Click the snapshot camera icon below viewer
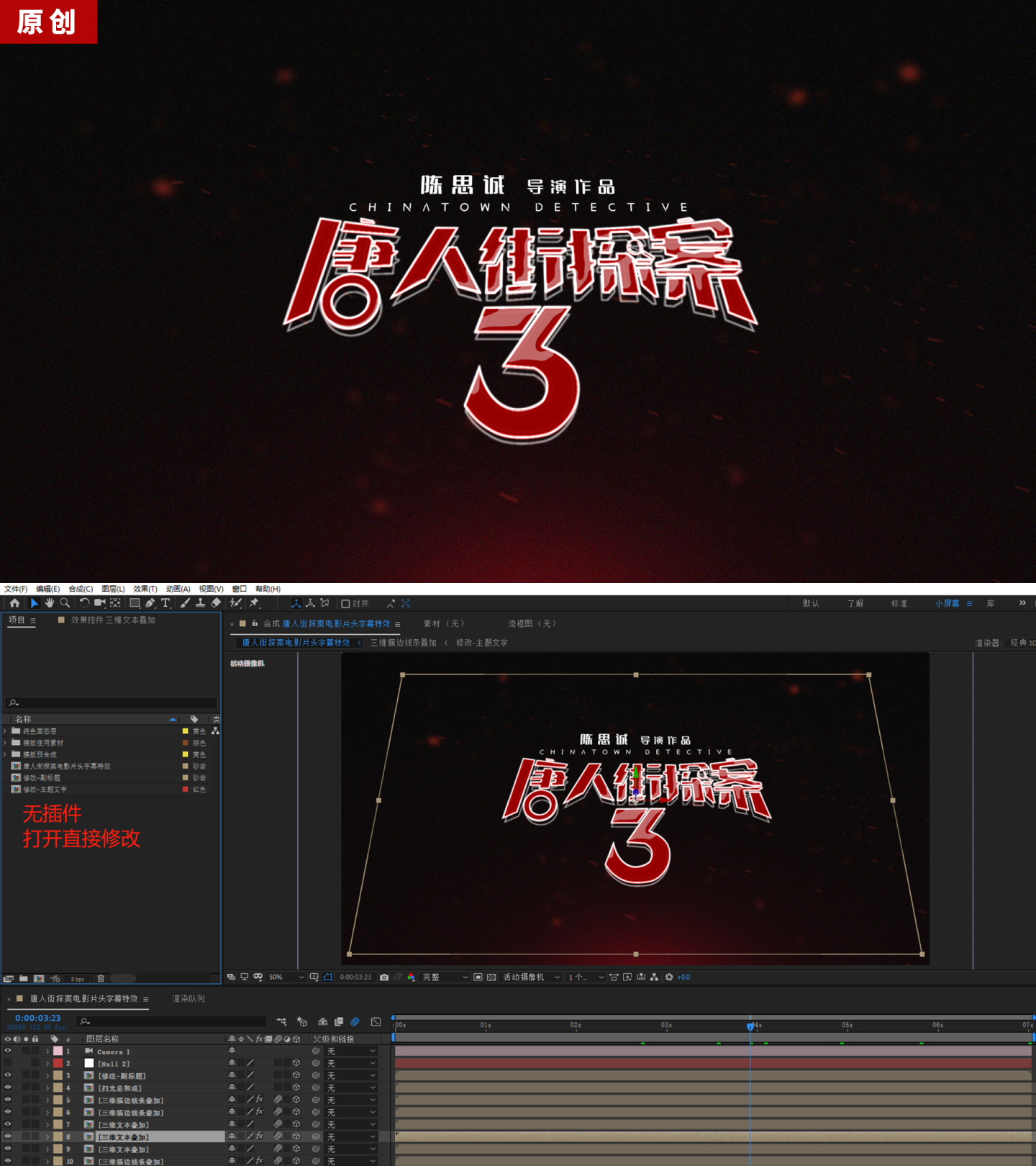 pyautogui.click(x=384, y=977)
